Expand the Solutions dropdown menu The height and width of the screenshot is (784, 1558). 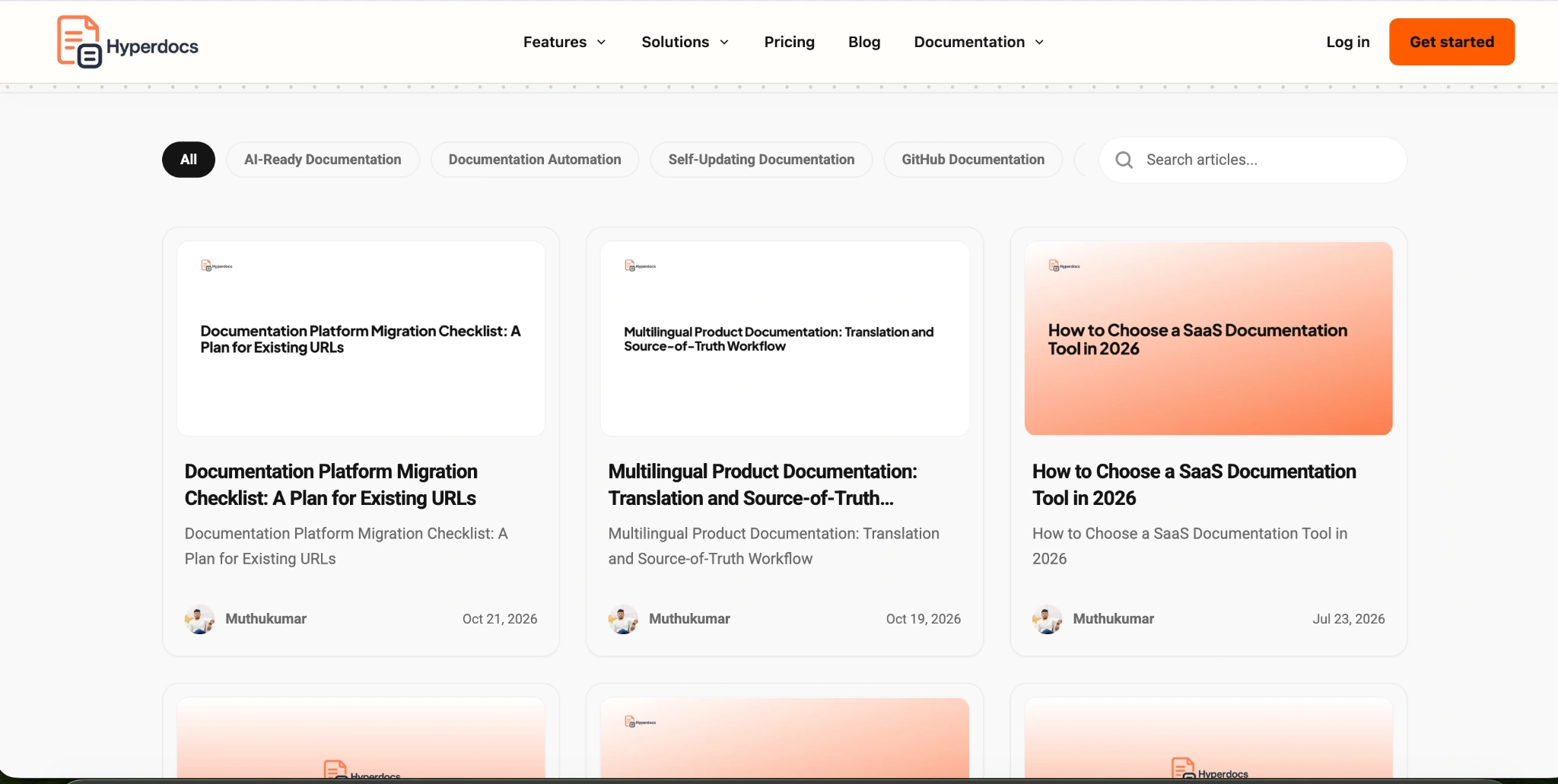[x=685, y=42]
